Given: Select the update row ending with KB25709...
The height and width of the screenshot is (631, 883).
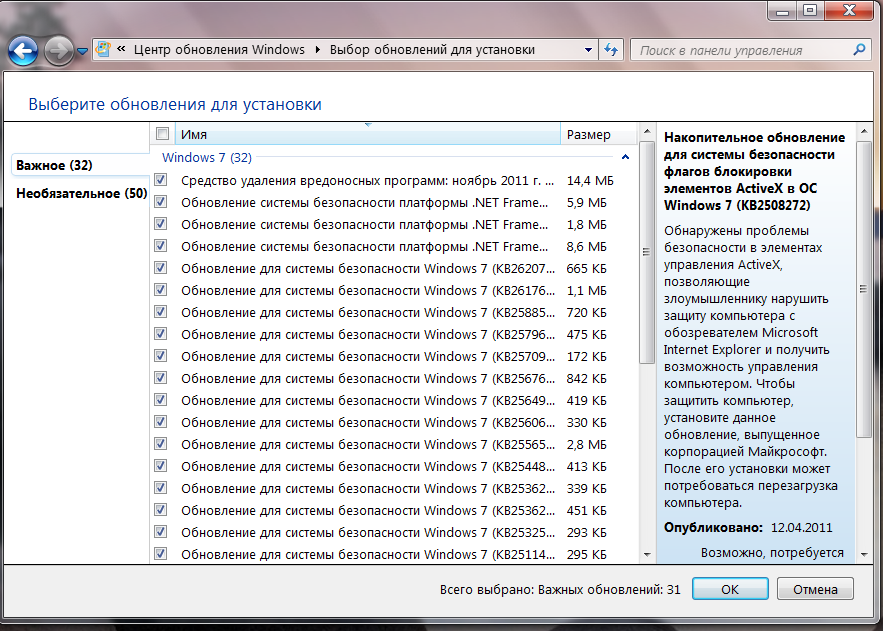Looking at the screenshot, I should click(x=394, y=356).
